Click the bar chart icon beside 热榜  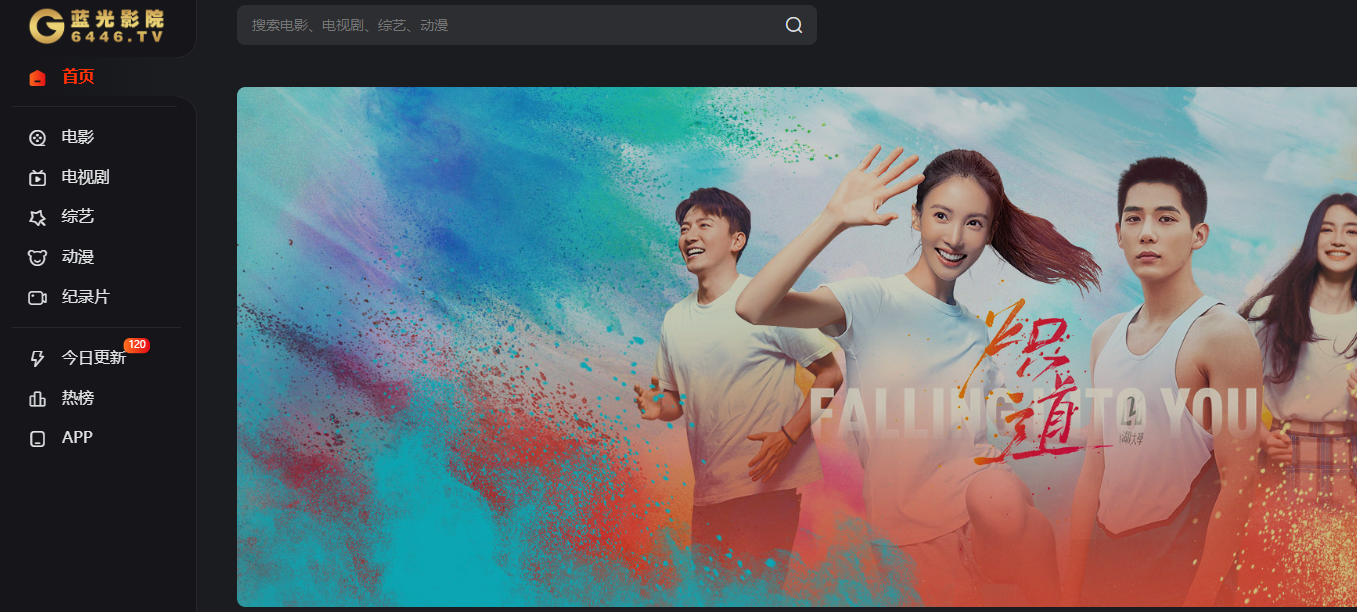tap(38, 399)
